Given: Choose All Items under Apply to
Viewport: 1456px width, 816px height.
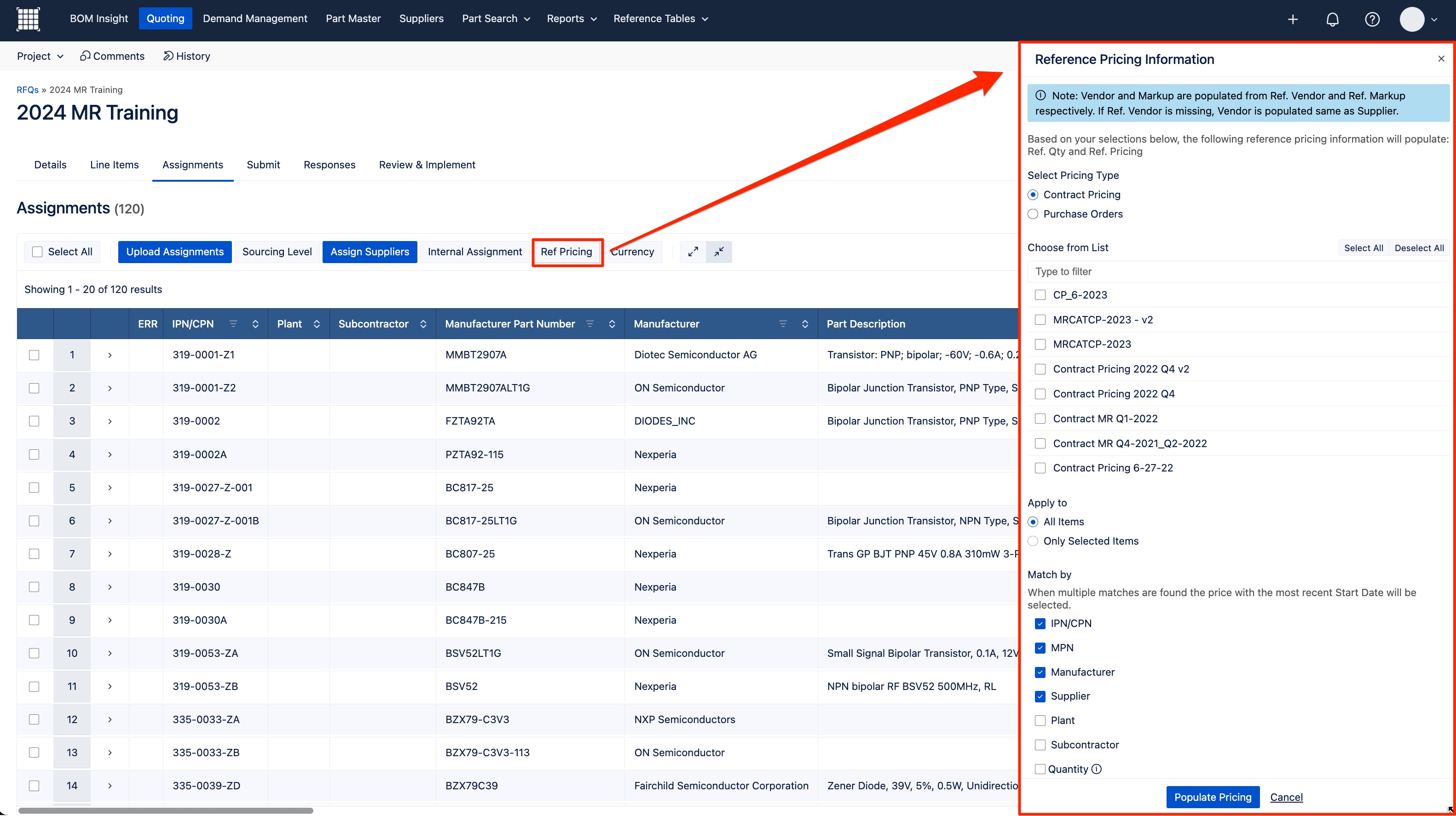Looking at the screenshot, I should (x=1033, y=522).
